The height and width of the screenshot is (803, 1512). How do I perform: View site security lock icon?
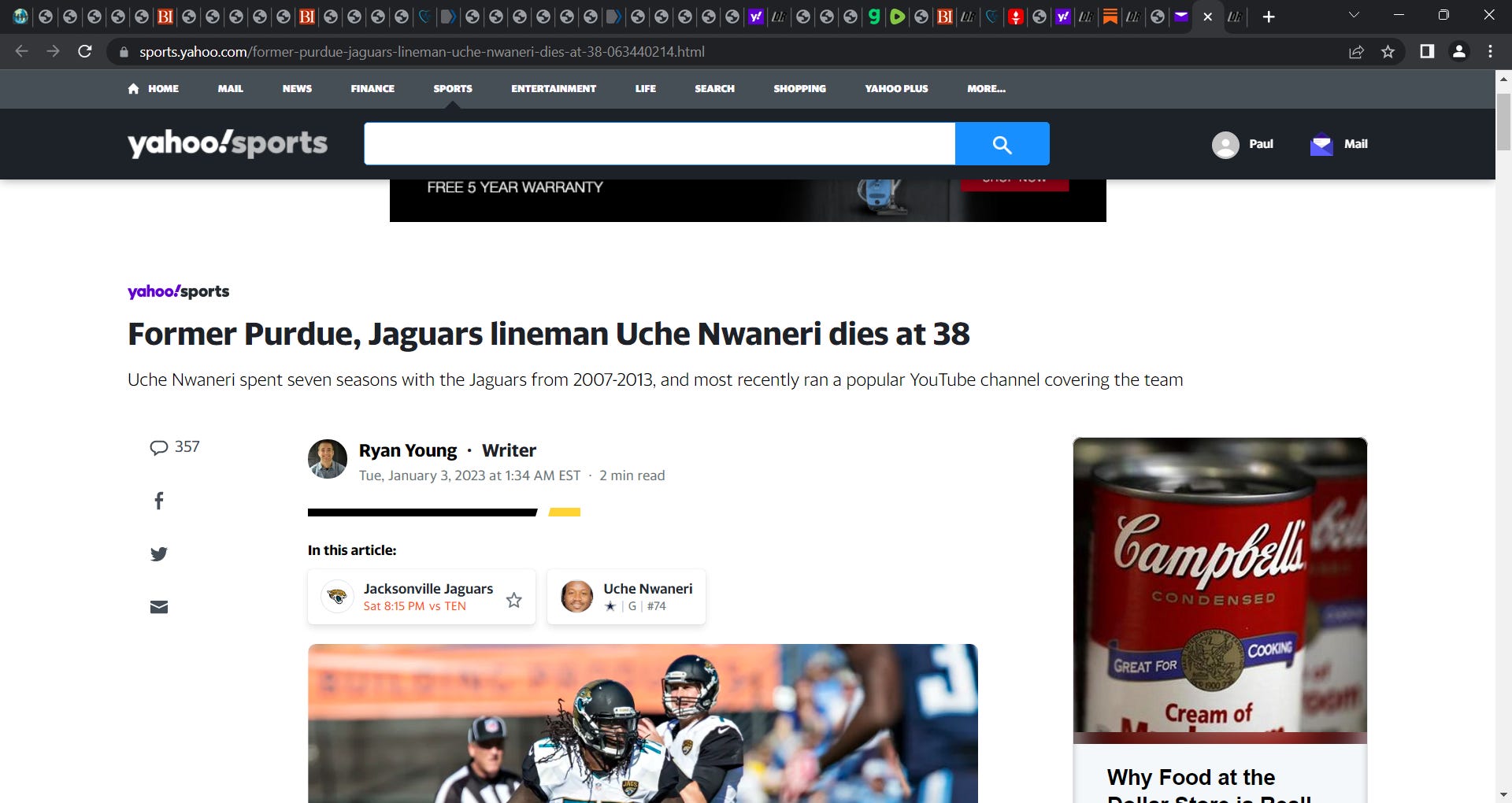(124, 52)
